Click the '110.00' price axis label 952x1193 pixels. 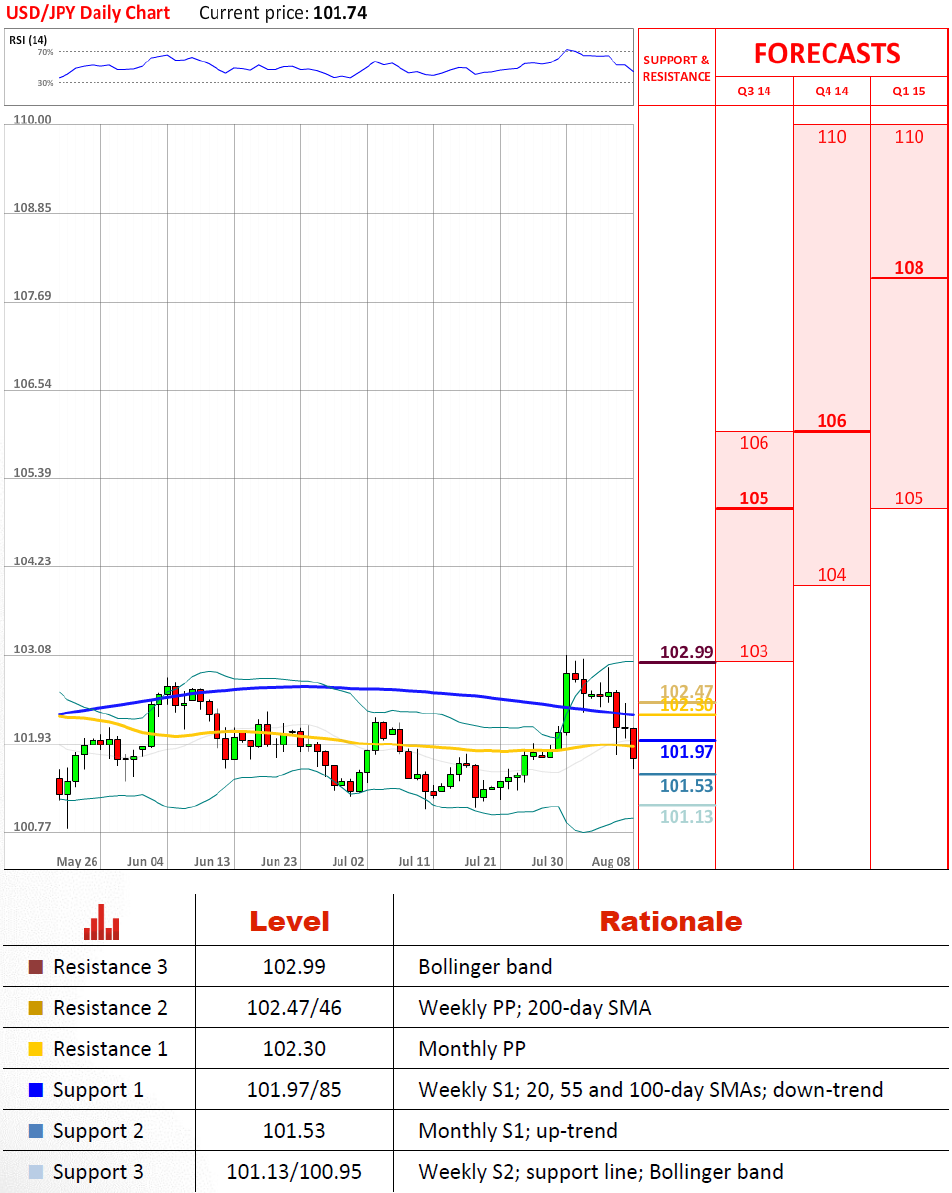[x=32, y=119]
